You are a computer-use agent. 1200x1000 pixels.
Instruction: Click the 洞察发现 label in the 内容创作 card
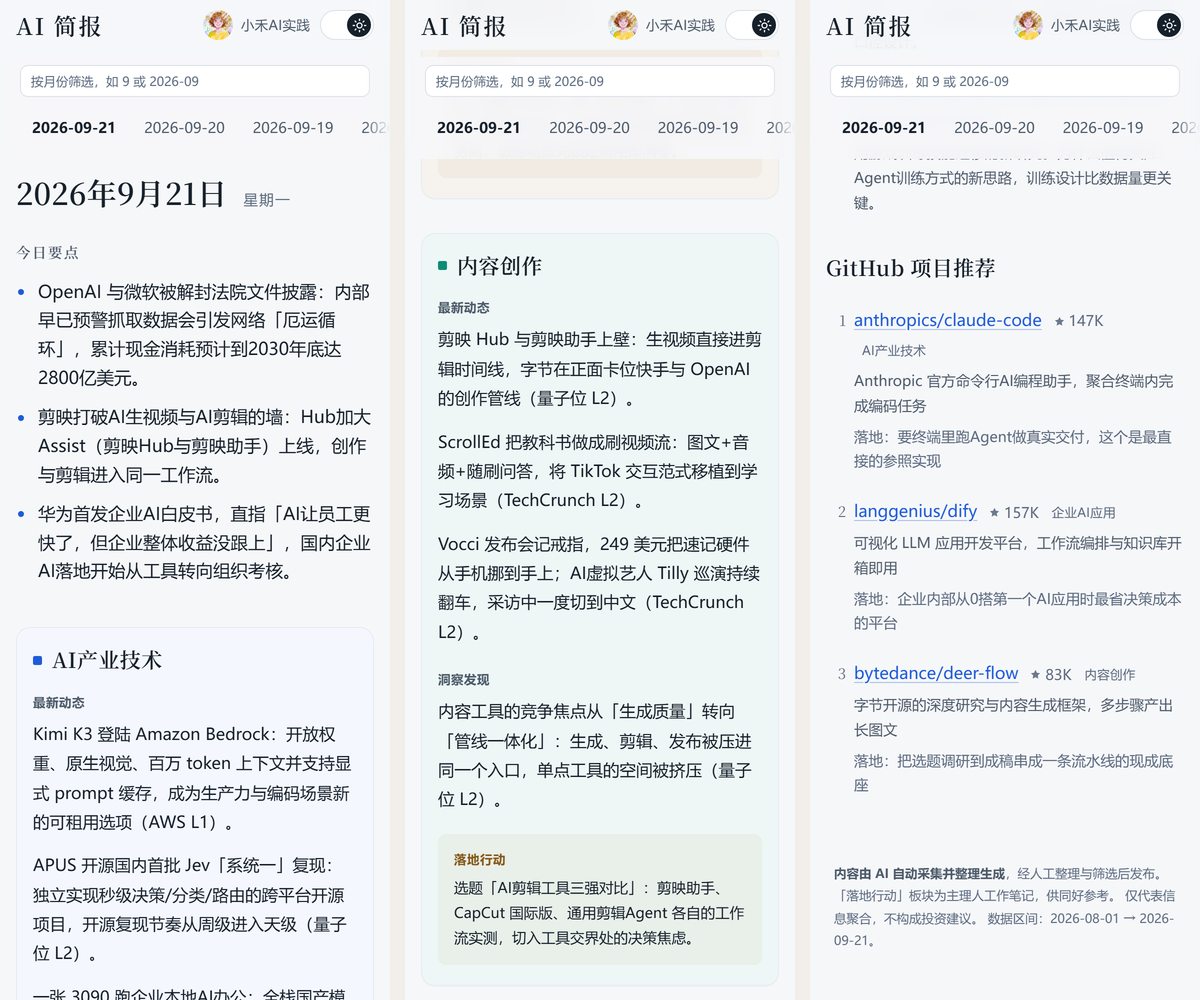tap(464, 680)
